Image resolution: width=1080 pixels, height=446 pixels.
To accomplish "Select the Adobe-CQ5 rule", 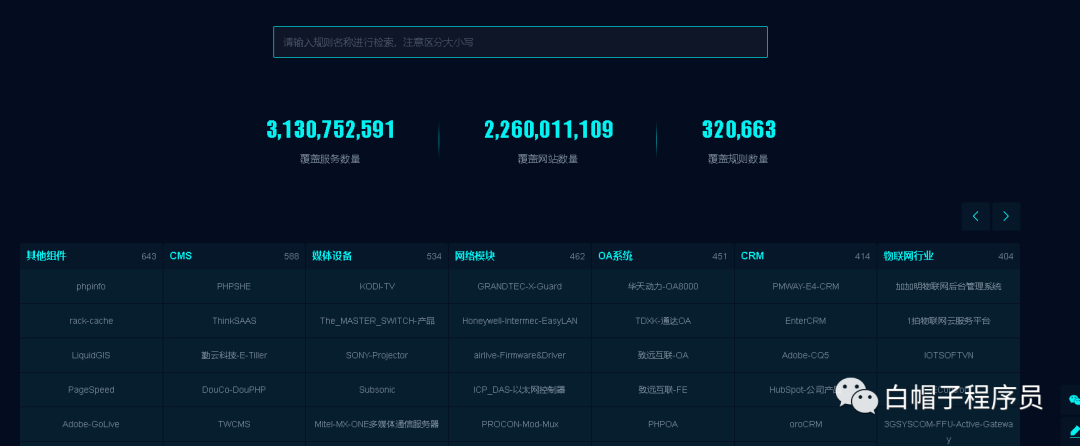I will click(805, 355).
